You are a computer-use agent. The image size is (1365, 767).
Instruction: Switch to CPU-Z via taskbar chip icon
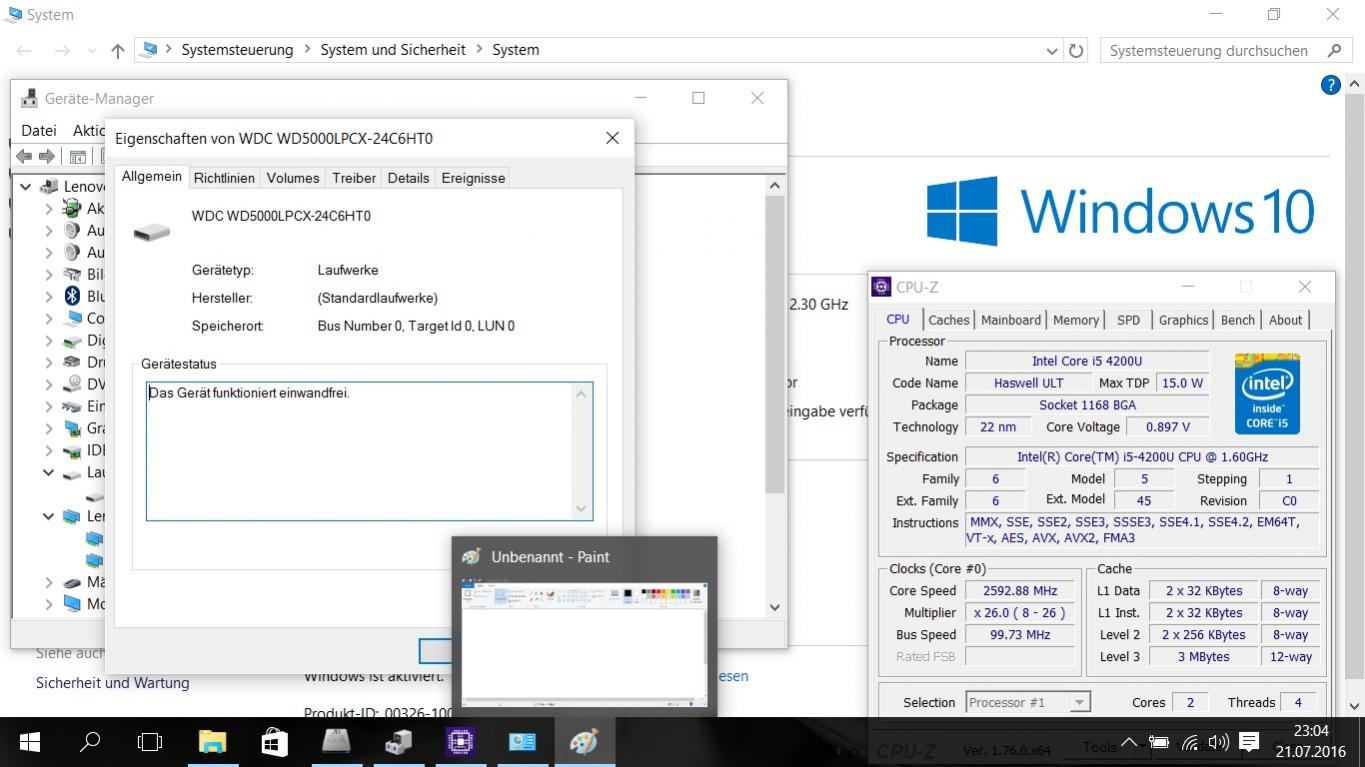pos(460,741)
